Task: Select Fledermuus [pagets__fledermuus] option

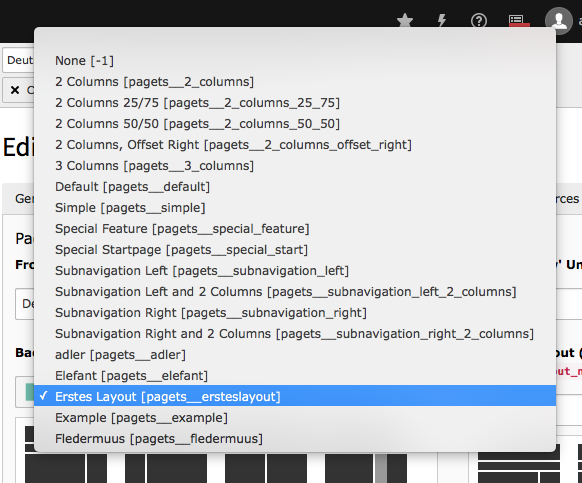Action: (295, 438)
